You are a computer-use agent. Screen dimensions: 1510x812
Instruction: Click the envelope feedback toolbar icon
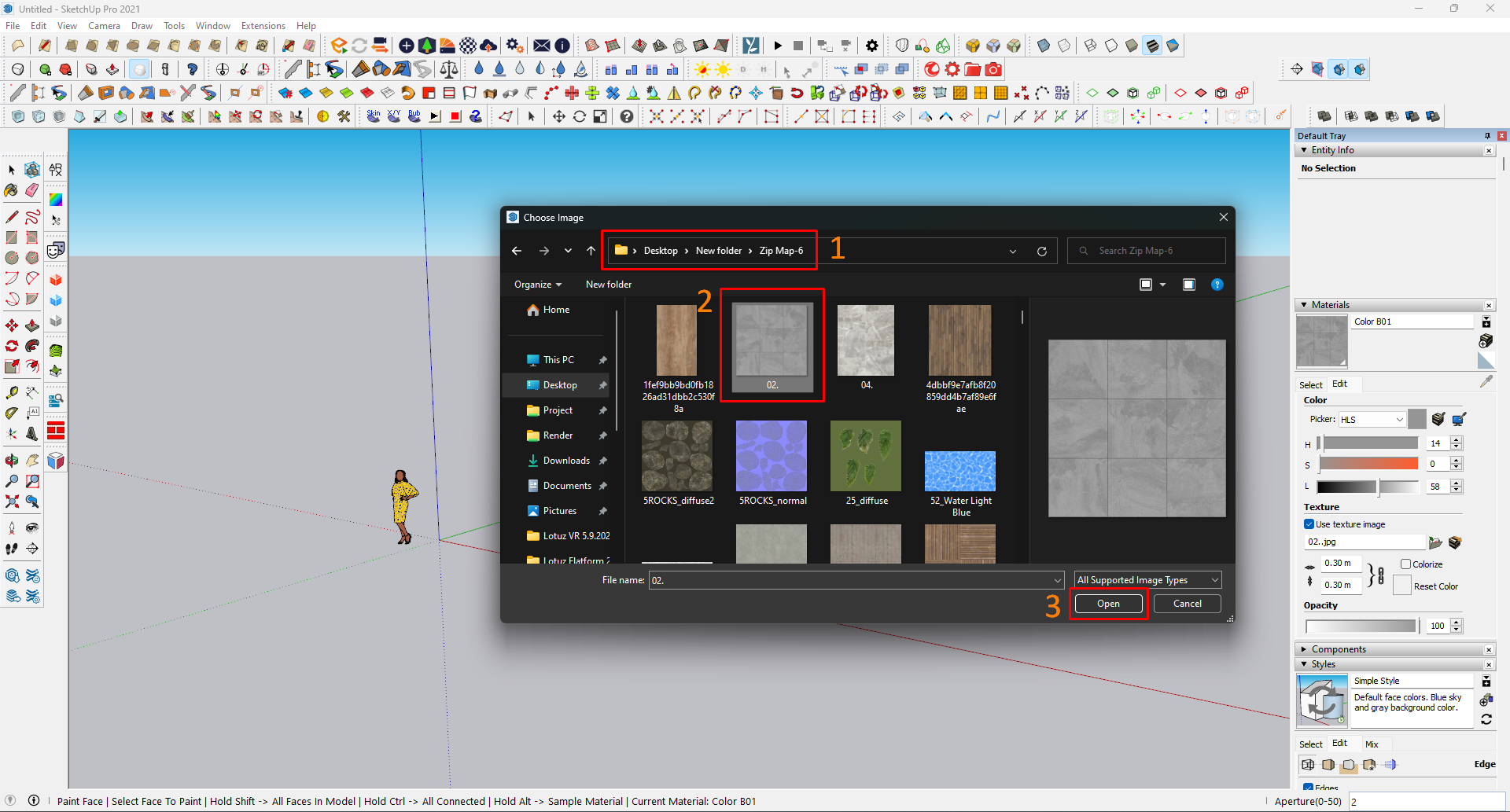coord(542,46)
